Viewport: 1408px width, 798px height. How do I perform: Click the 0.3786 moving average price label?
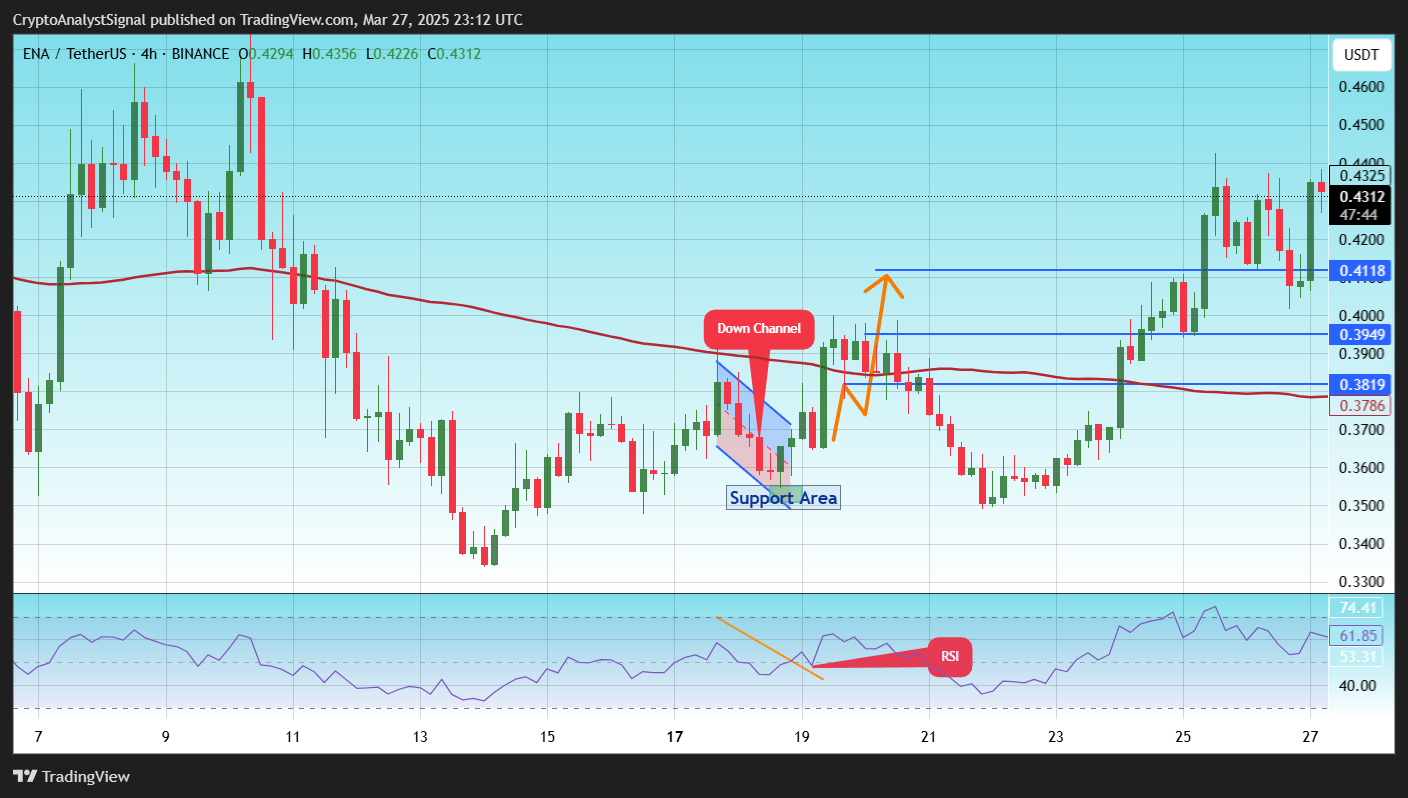(1361, 405)
